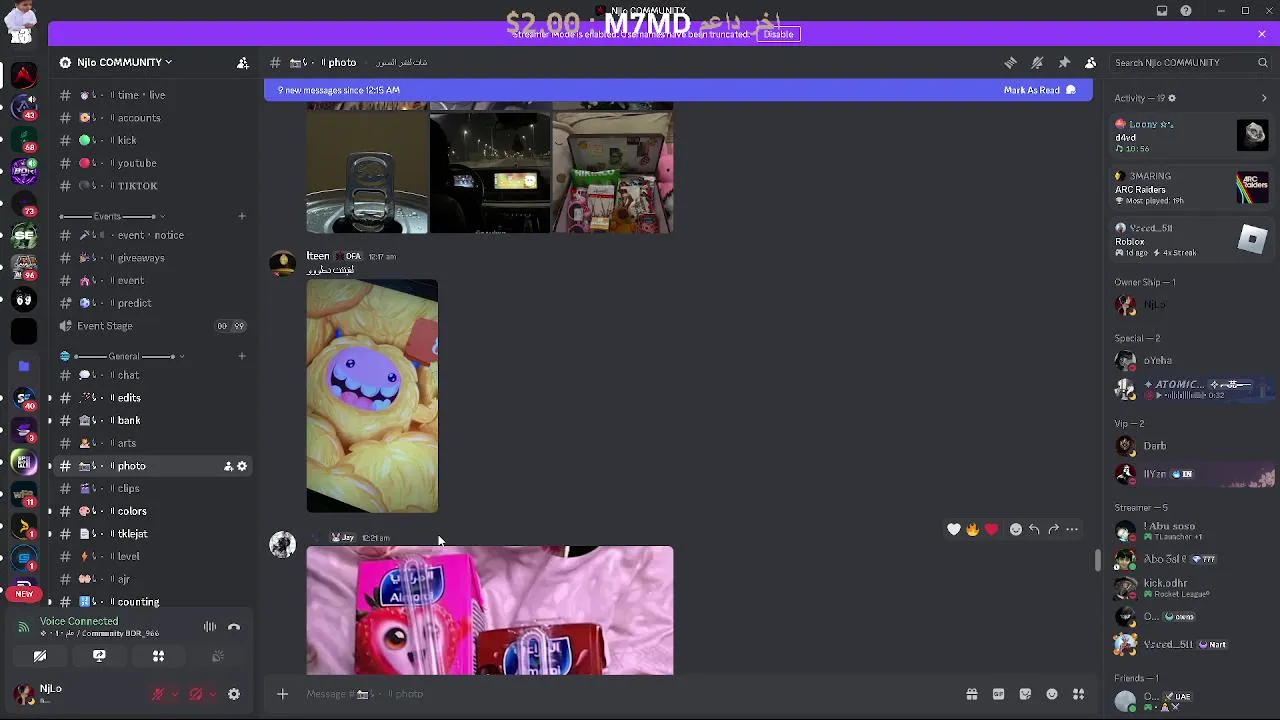React with white heart emoji
The width and height of the screenshot is (1280, 720).
(954, 529)
